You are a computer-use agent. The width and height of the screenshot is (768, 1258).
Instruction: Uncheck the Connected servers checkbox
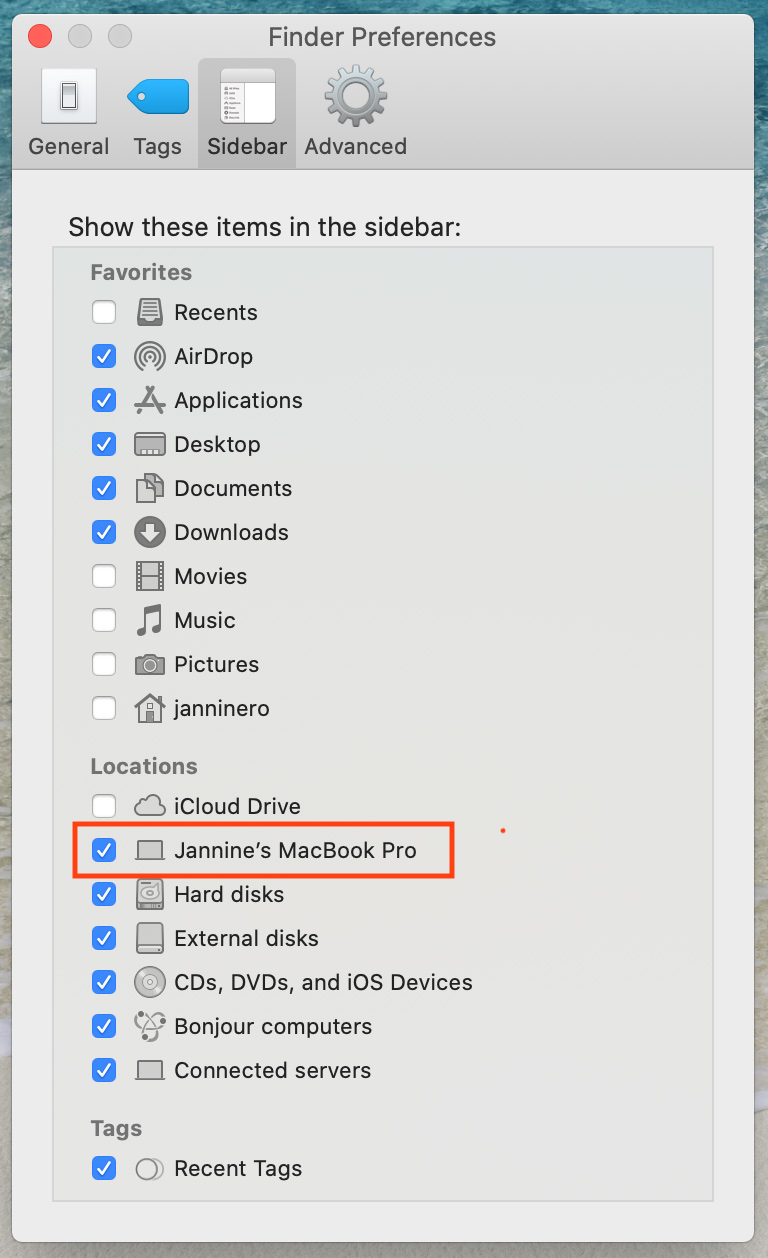(104, 1070)
